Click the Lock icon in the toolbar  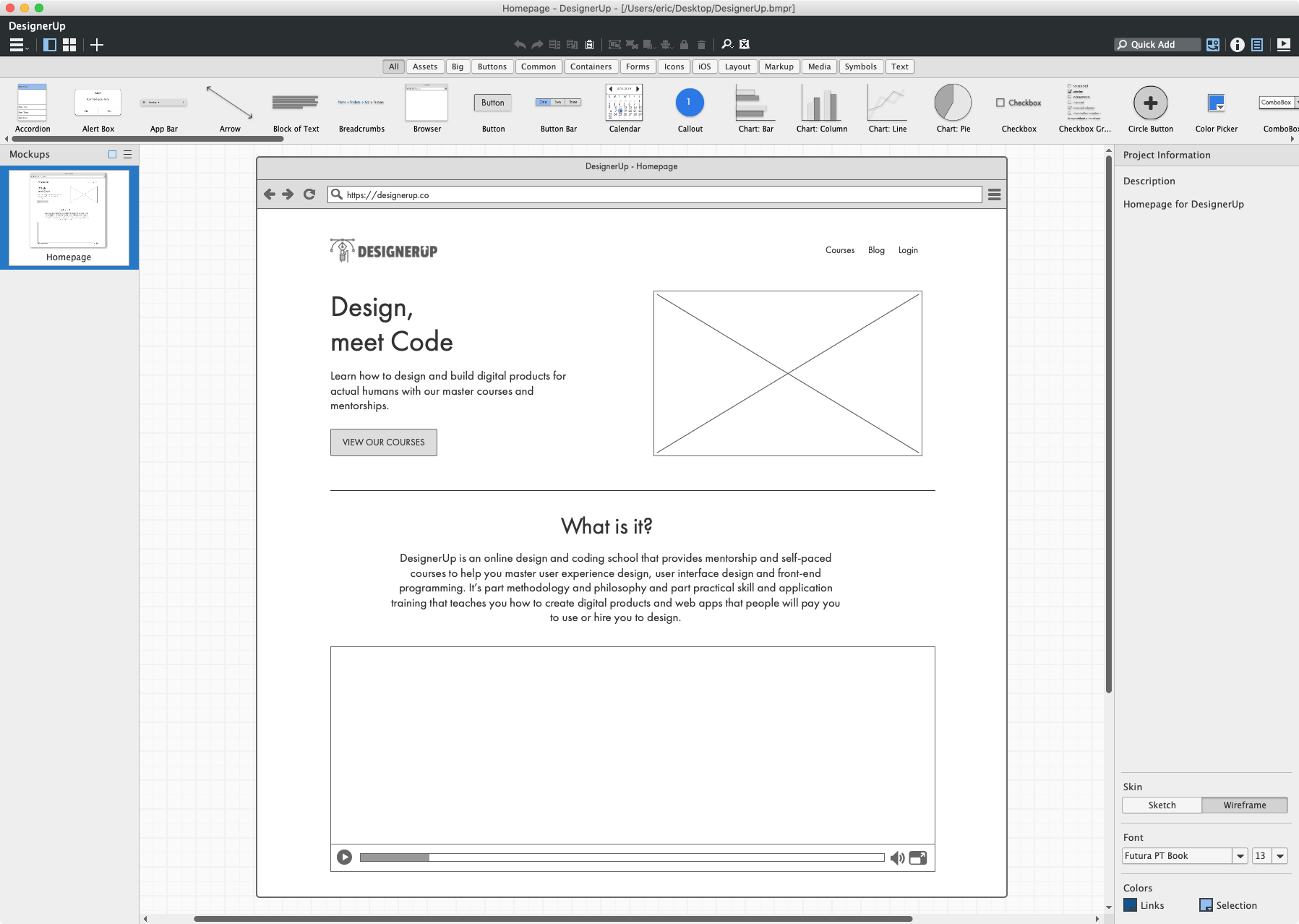[684, 45]
